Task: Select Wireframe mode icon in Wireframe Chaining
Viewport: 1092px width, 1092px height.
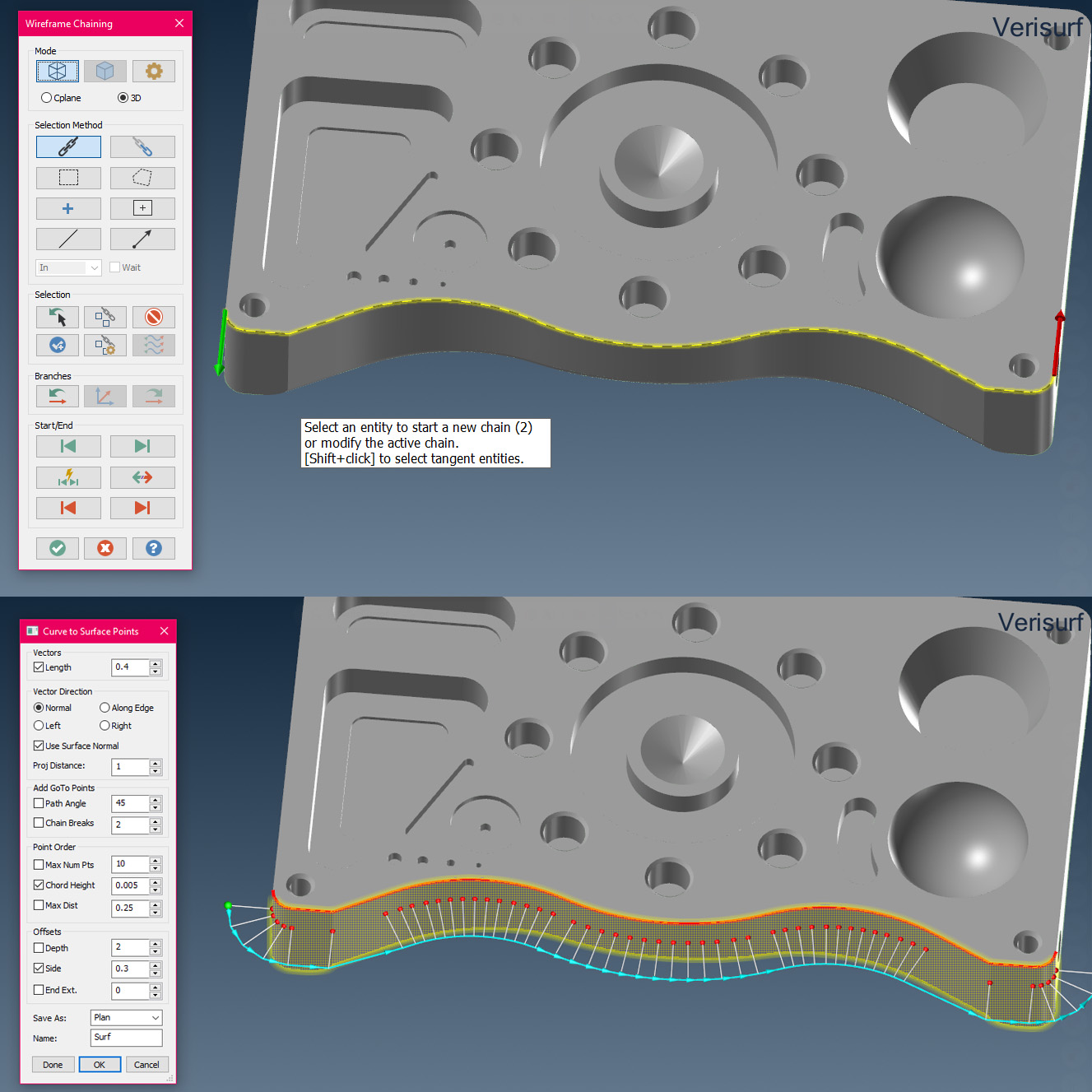Action: point(58,72)
